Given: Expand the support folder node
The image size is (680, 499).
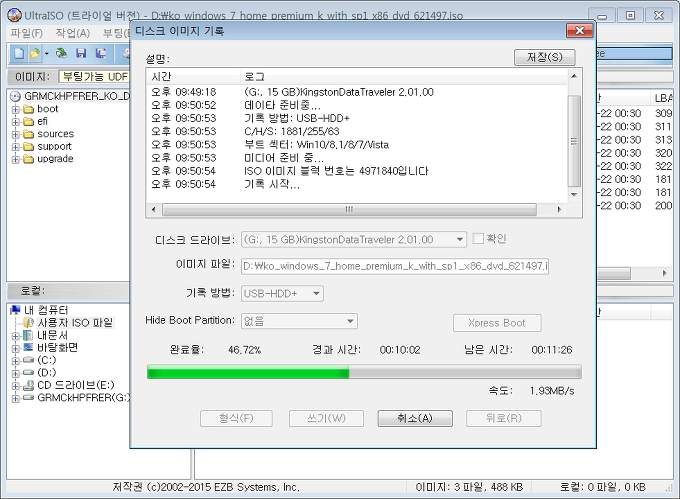Looking at the screenshot, I should pyautogui.click(x=16, y=147).
